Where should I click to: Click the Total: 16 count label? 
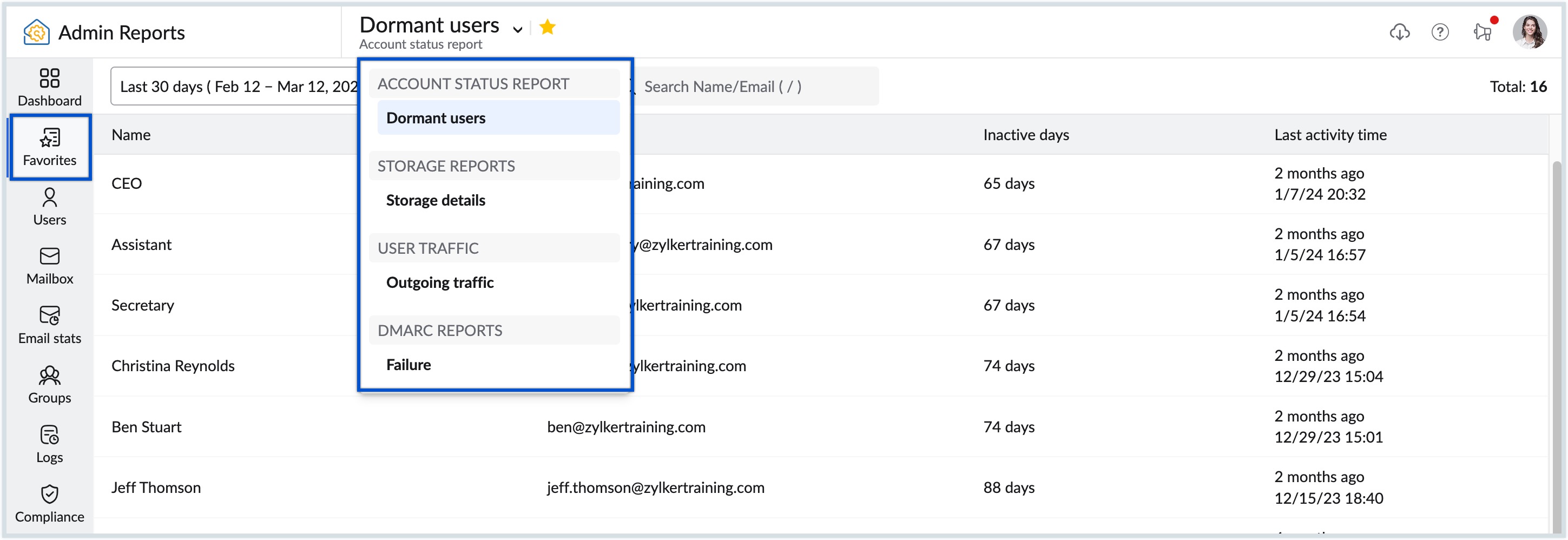click(1518, 87)
